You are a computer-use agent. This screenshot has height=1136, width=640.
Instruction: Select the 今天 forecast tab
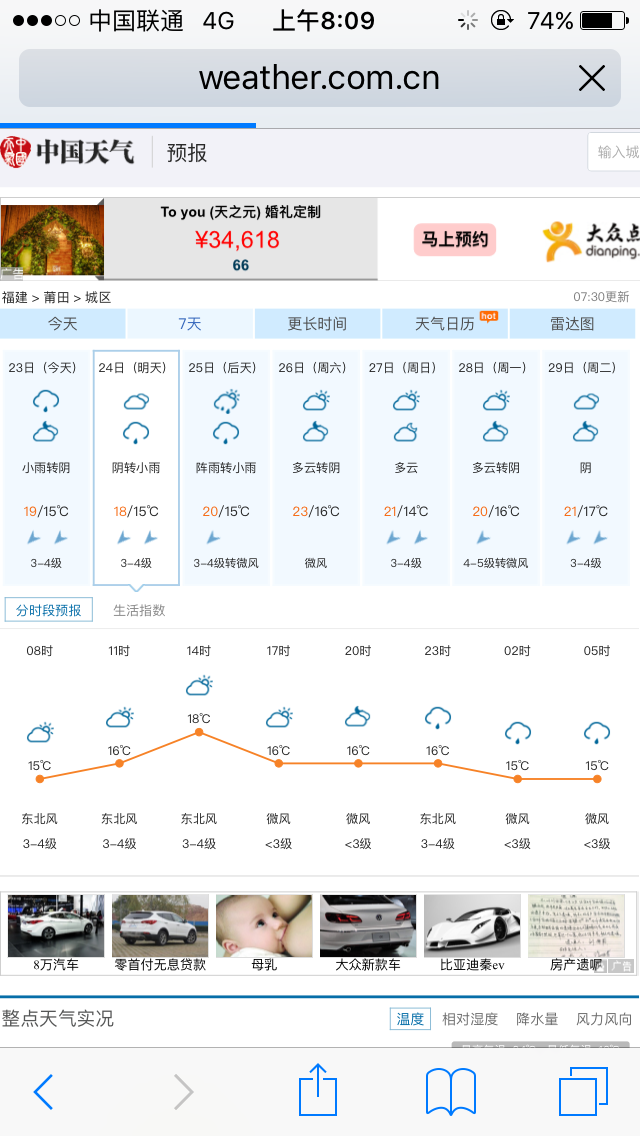(63, 324)
